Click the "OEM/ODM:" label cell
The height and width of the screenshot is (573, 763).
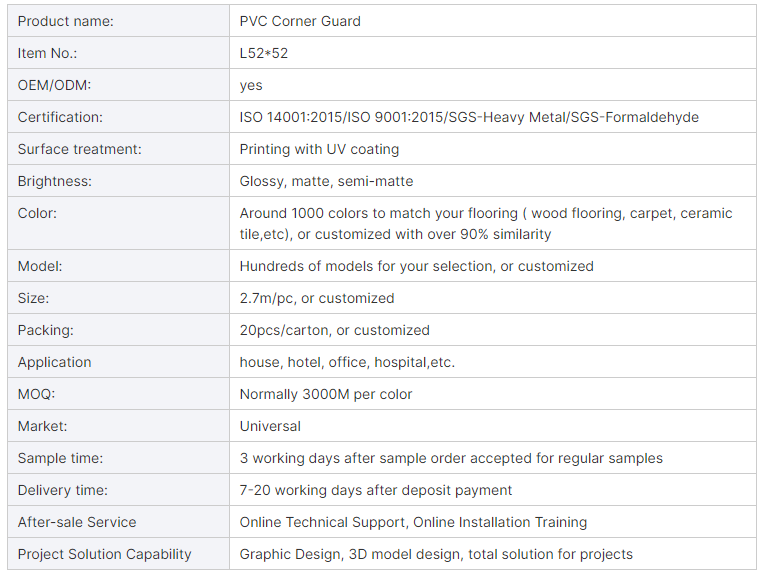point(55,85)
